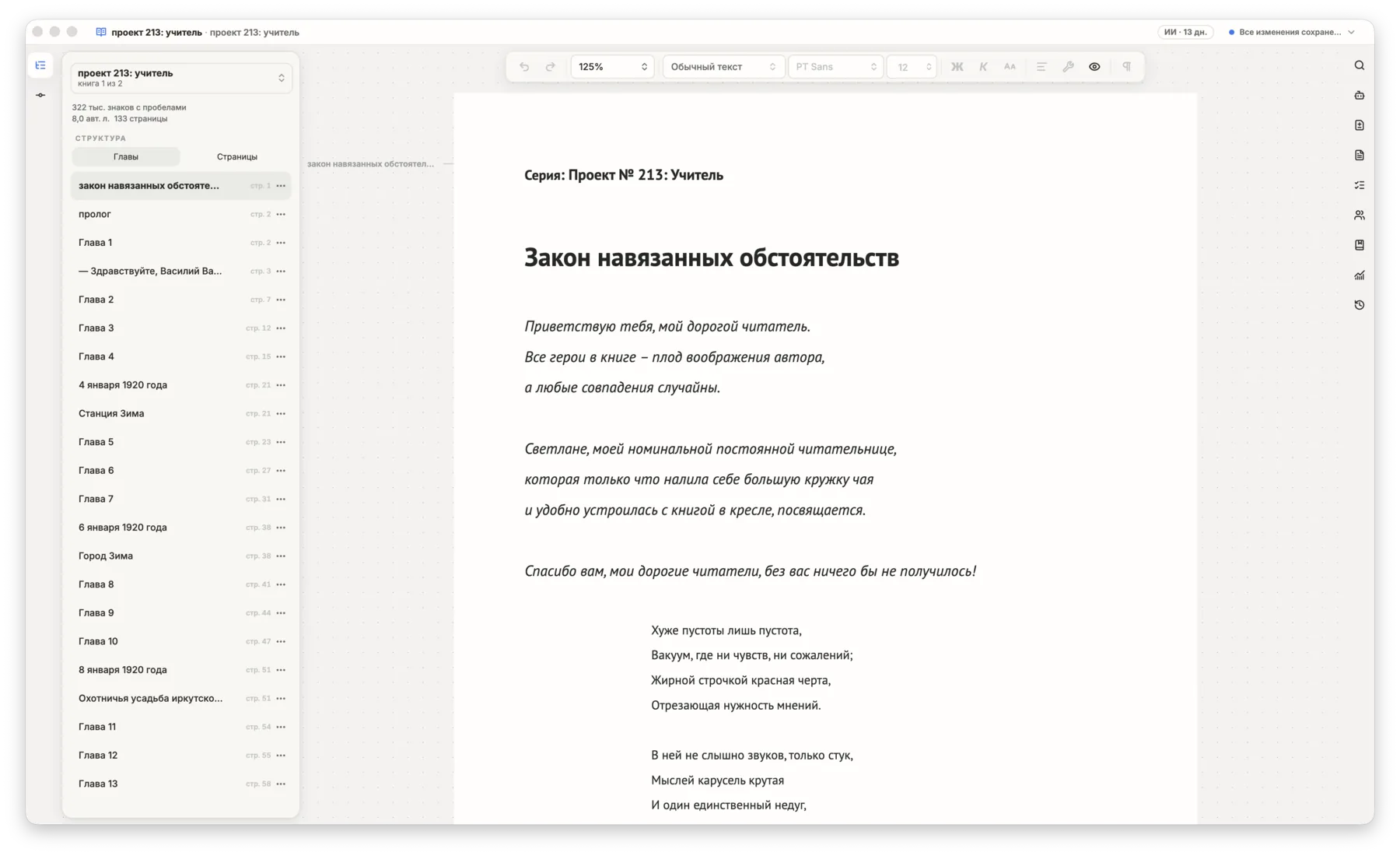This screenshot has height=856, width=1400.
Task: Select Глава 1 in the structure list
Action: (181, 243)
